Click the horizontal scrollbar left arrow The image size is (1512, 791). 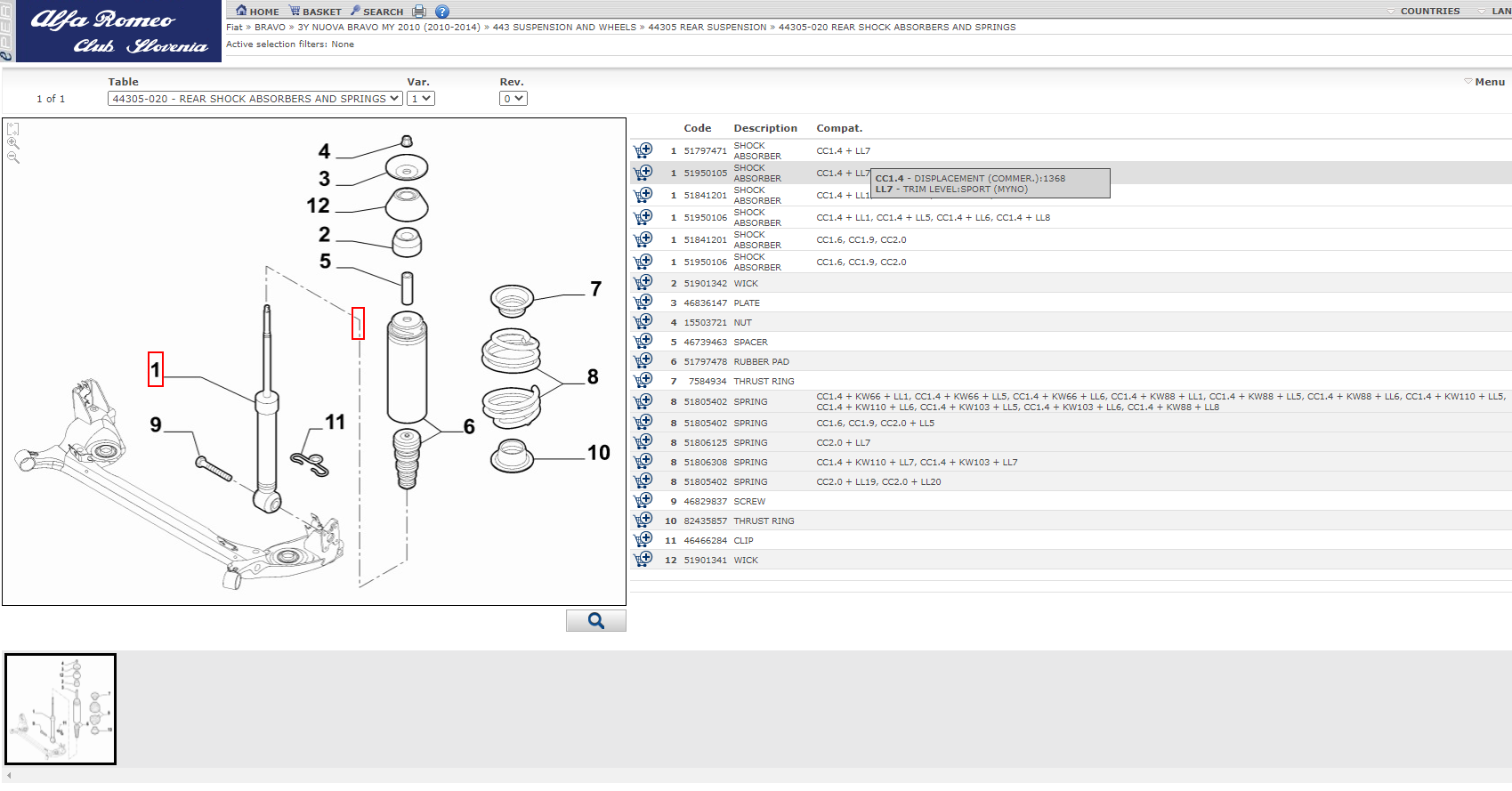pyautogui.click(x=8, y=776)
